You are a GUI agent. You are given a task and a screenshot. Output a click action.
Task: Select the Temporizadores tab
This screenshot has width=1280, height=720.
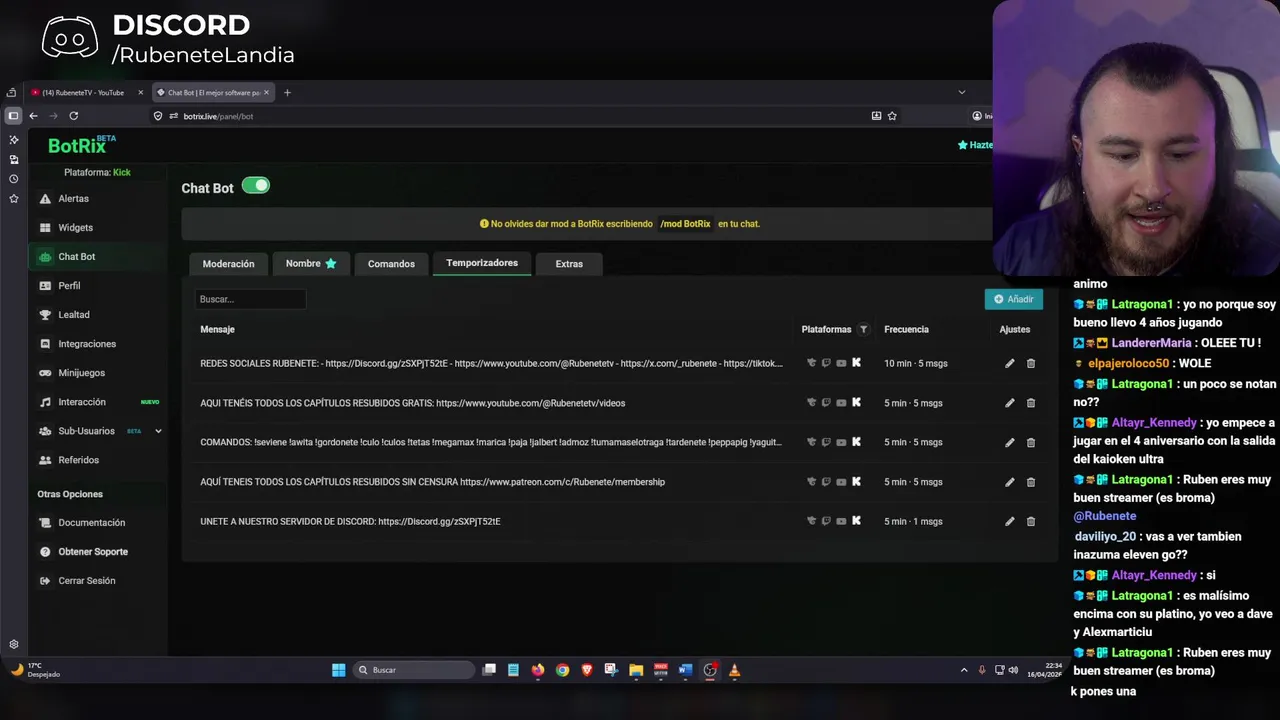pos(482,263)
